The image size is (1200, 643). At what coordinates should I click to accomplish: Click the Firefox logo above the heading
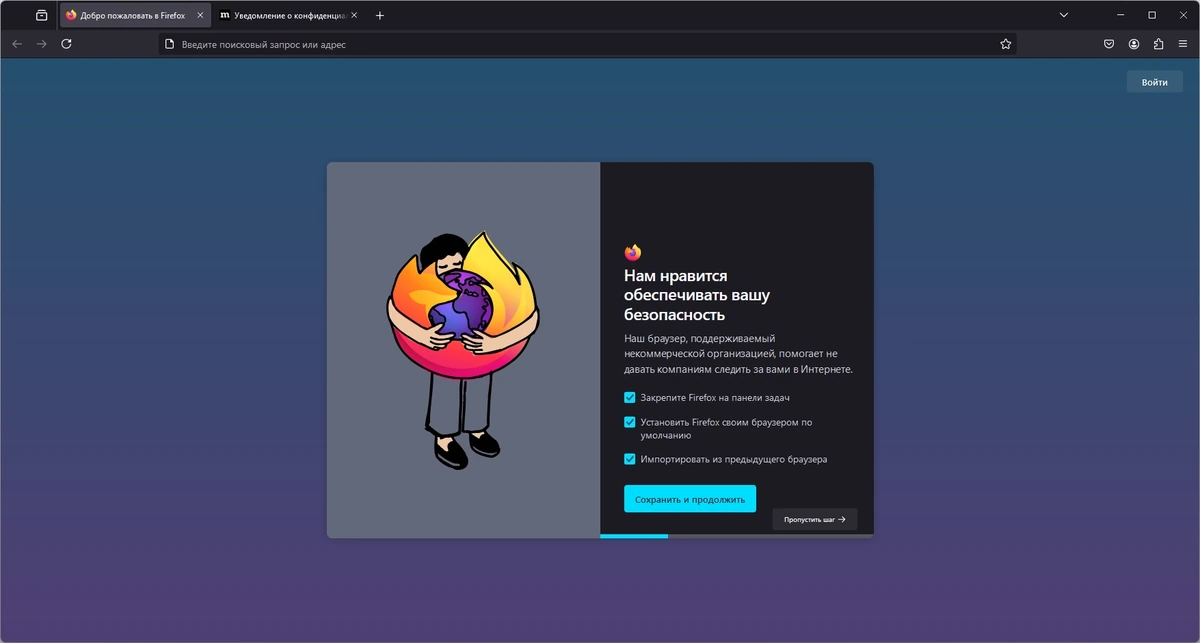pyautogui.click(x=632, y=252)
